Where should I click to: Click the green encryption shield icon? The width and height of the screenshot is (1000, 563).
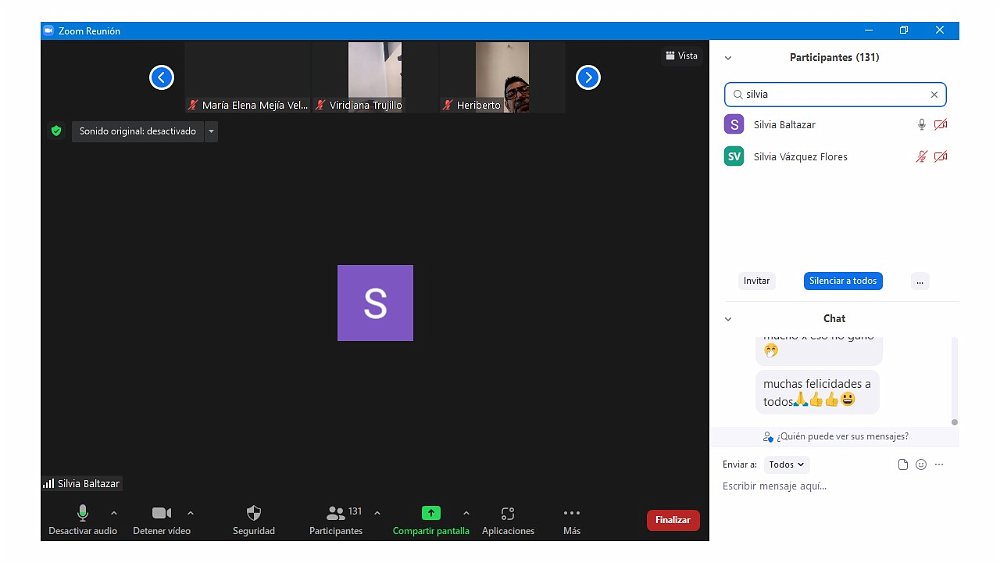pos(56,131)
